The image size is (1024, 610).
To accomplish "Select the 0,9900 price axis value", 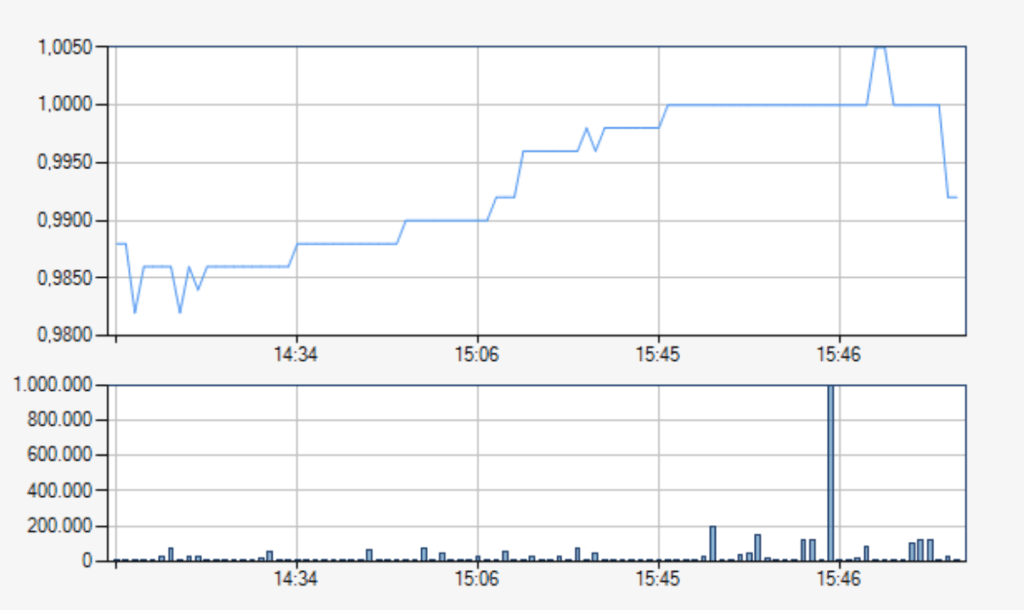I will pyautogui.click(x=65, y=221).
